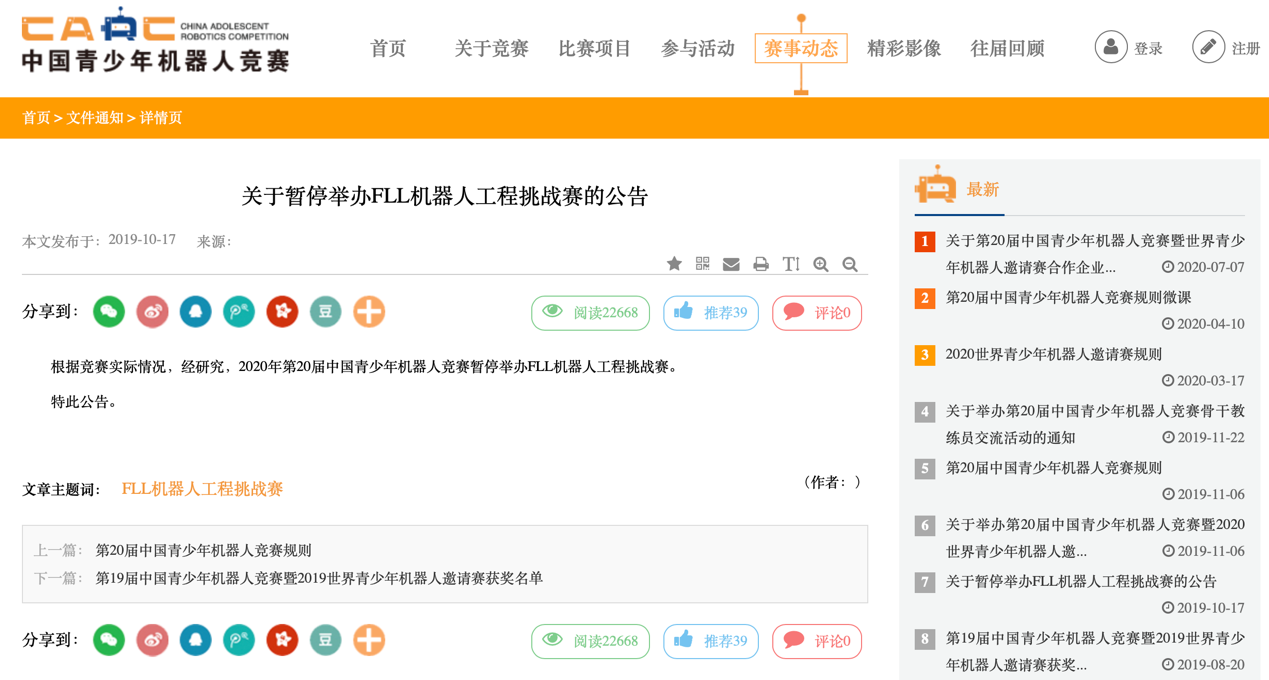The width and height of the screenshot is (1269, 680).
Task: Share to WeChat using the top share row
Action: coord(109,312)
